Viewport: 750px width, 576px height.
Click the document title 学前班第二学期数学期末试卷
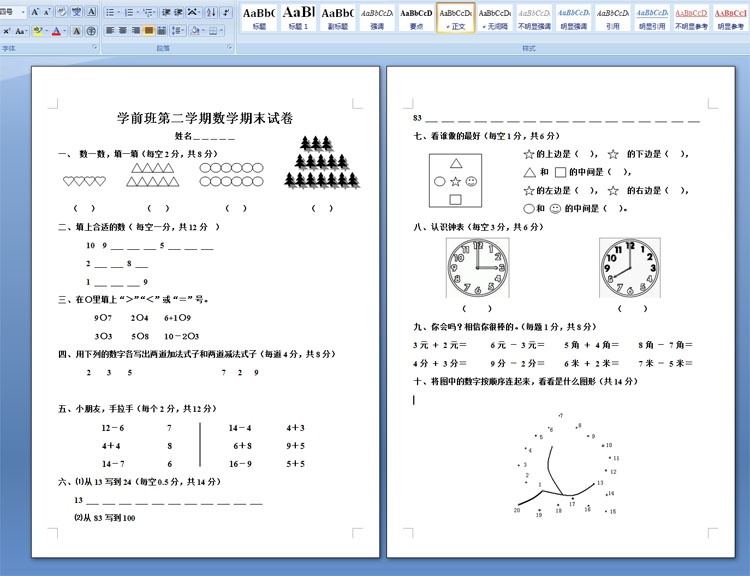(205, 118)
